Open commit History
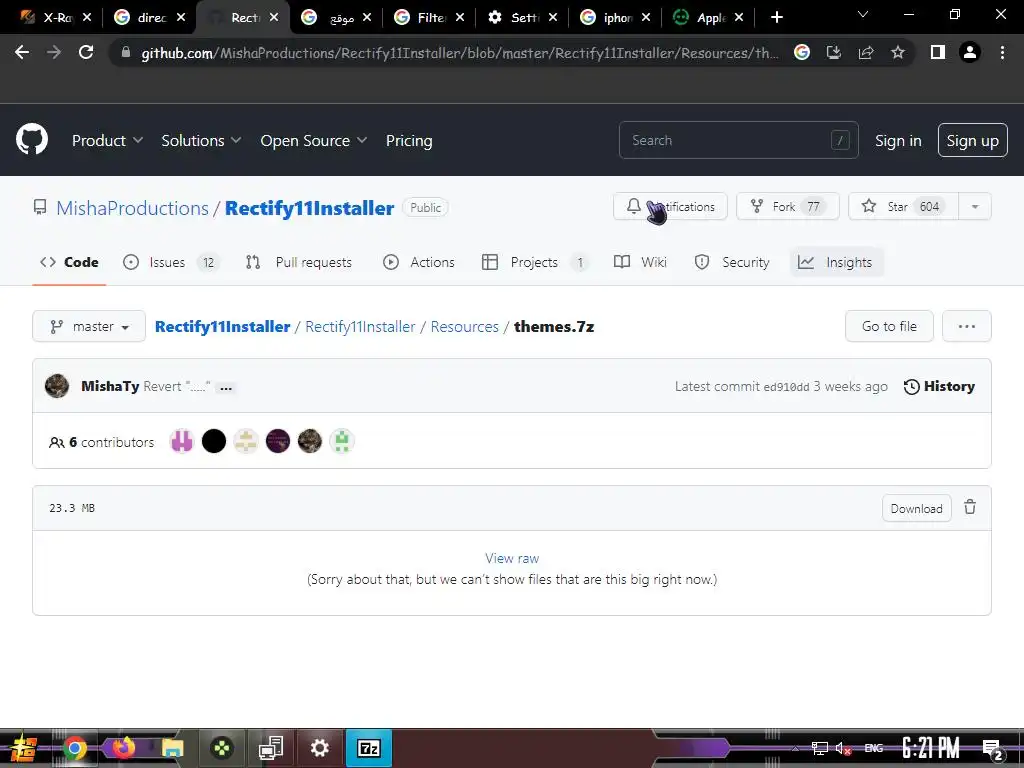Viewport: 1024px width, 768px height. coord(939,386)
